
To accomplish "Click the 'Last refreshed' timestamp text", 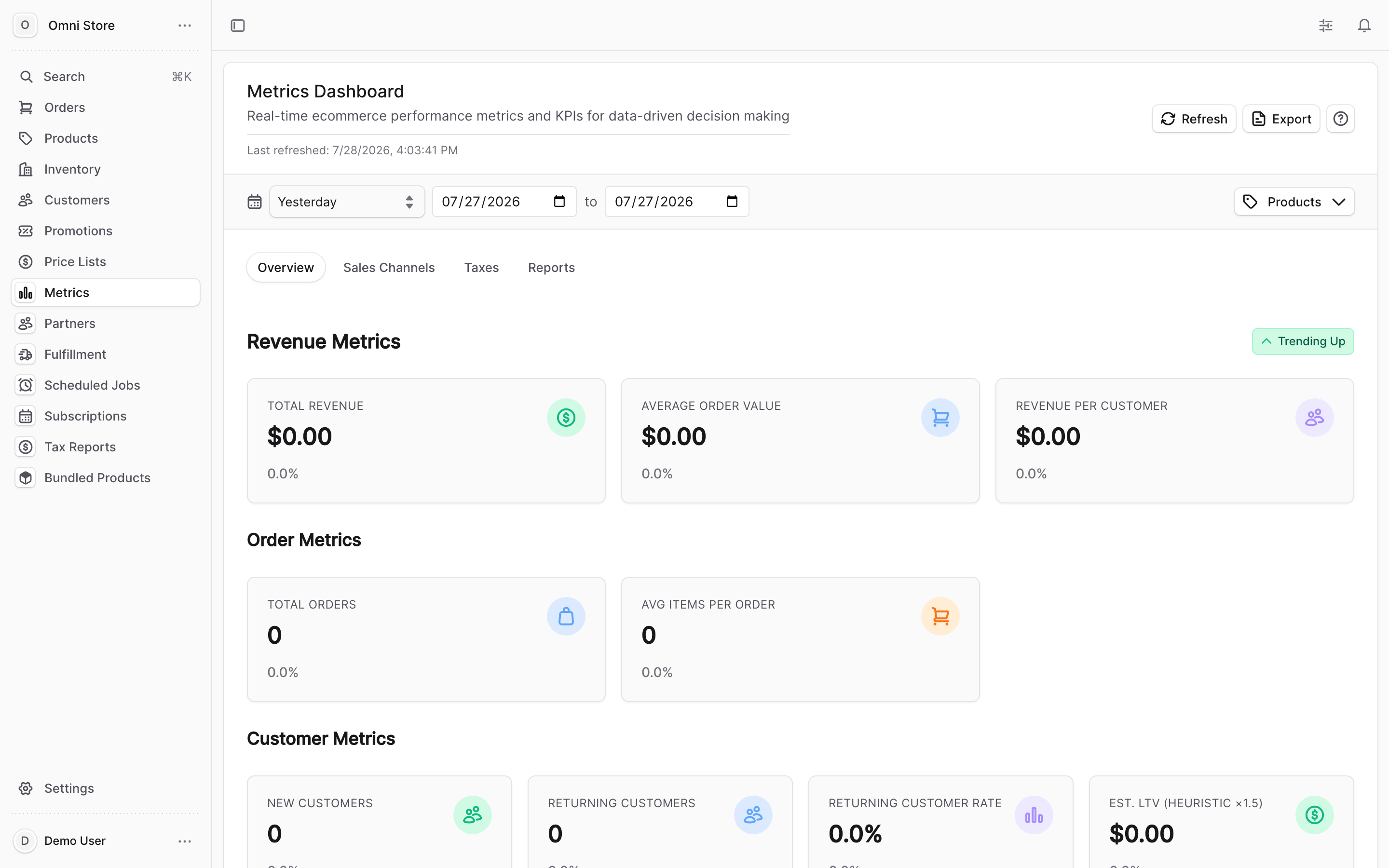I will [x=353, y=150].
